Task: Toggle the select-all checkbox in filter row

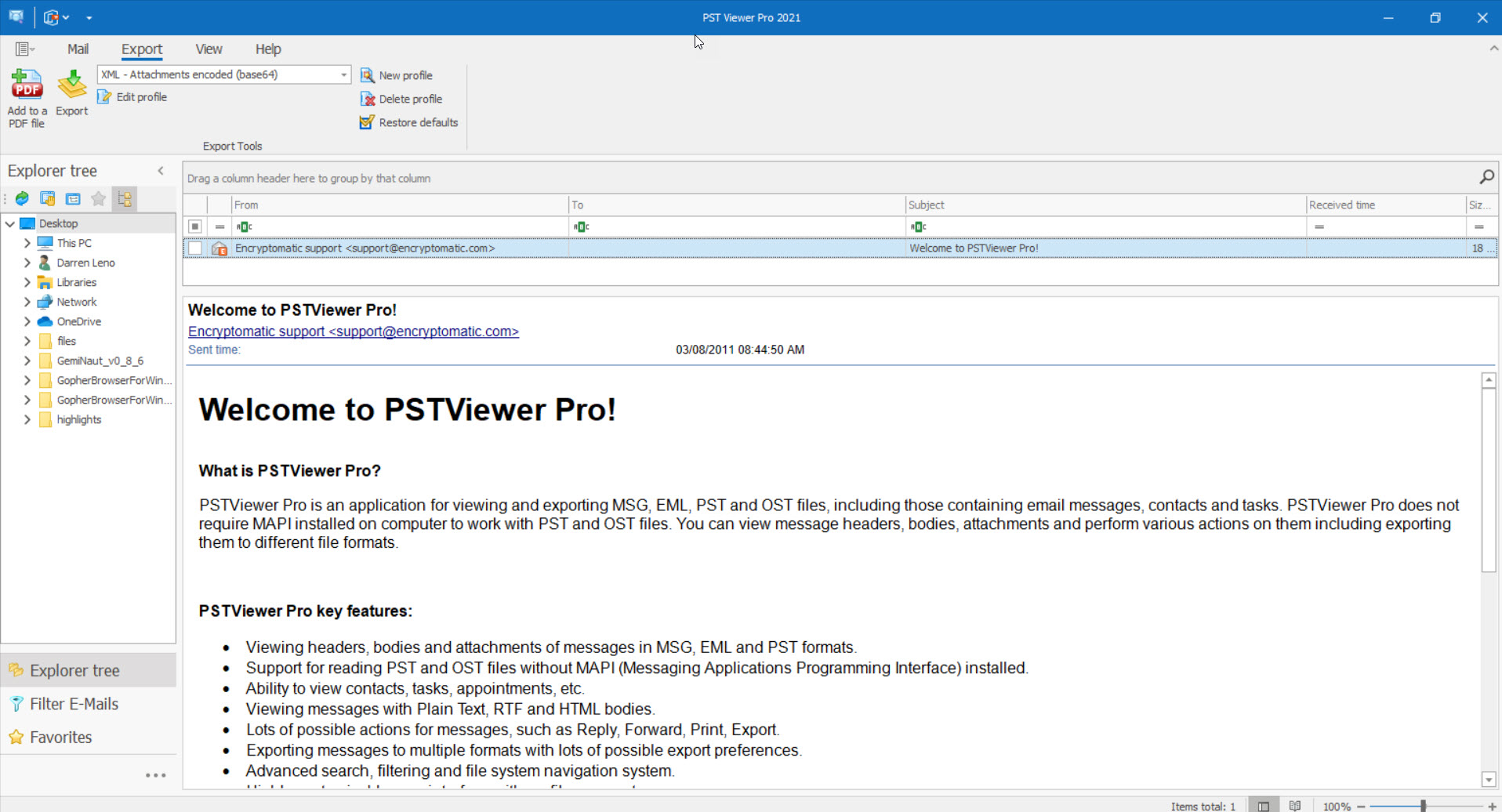Action: [x=195, y=227]
